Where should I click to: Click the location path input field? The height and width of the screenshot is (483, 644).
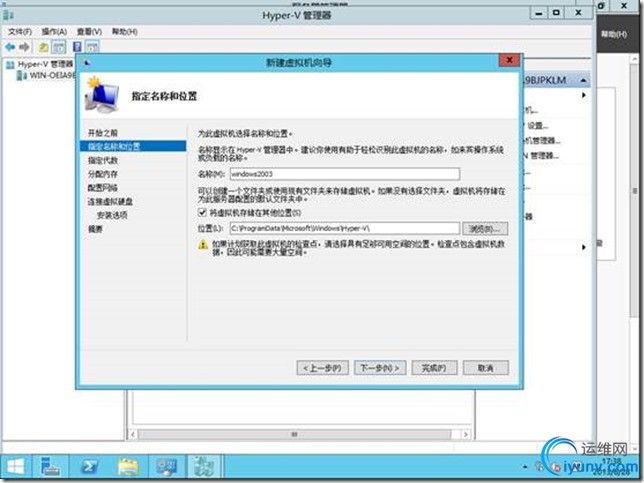pyautogui.click(x=345, y=228)
